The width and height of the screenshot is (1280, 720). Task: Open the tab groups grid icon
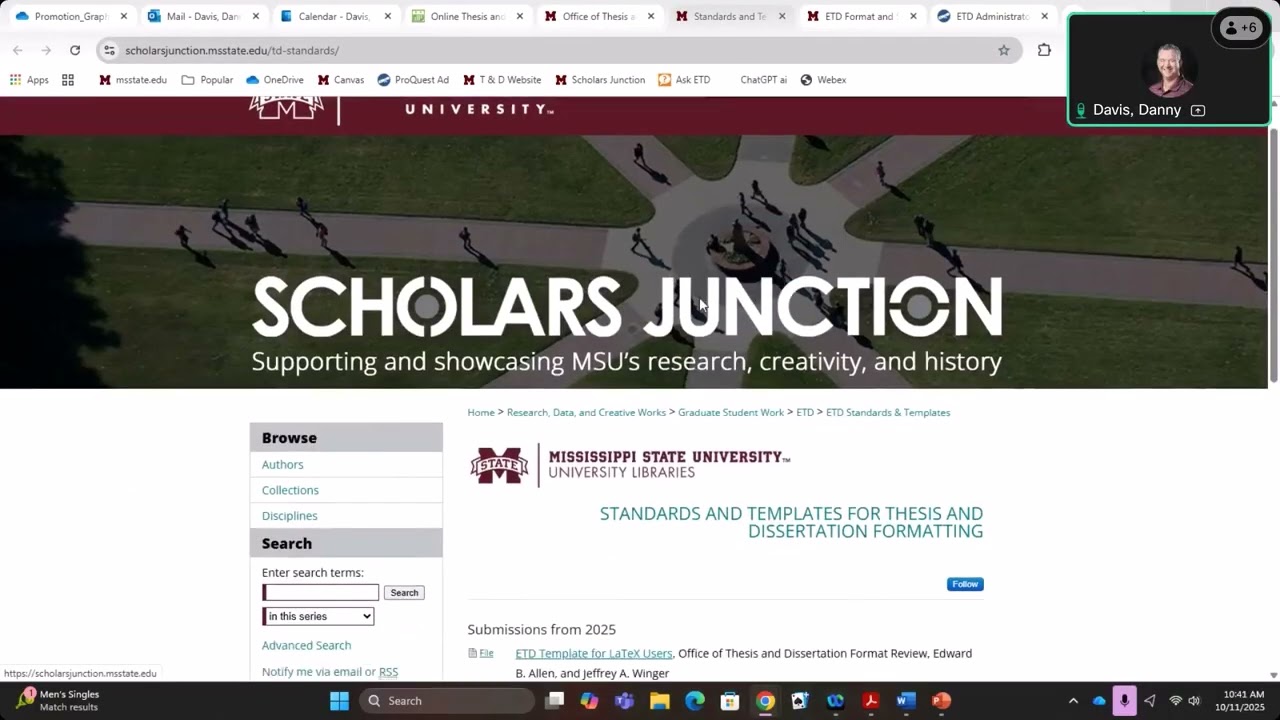pos(68,80)
